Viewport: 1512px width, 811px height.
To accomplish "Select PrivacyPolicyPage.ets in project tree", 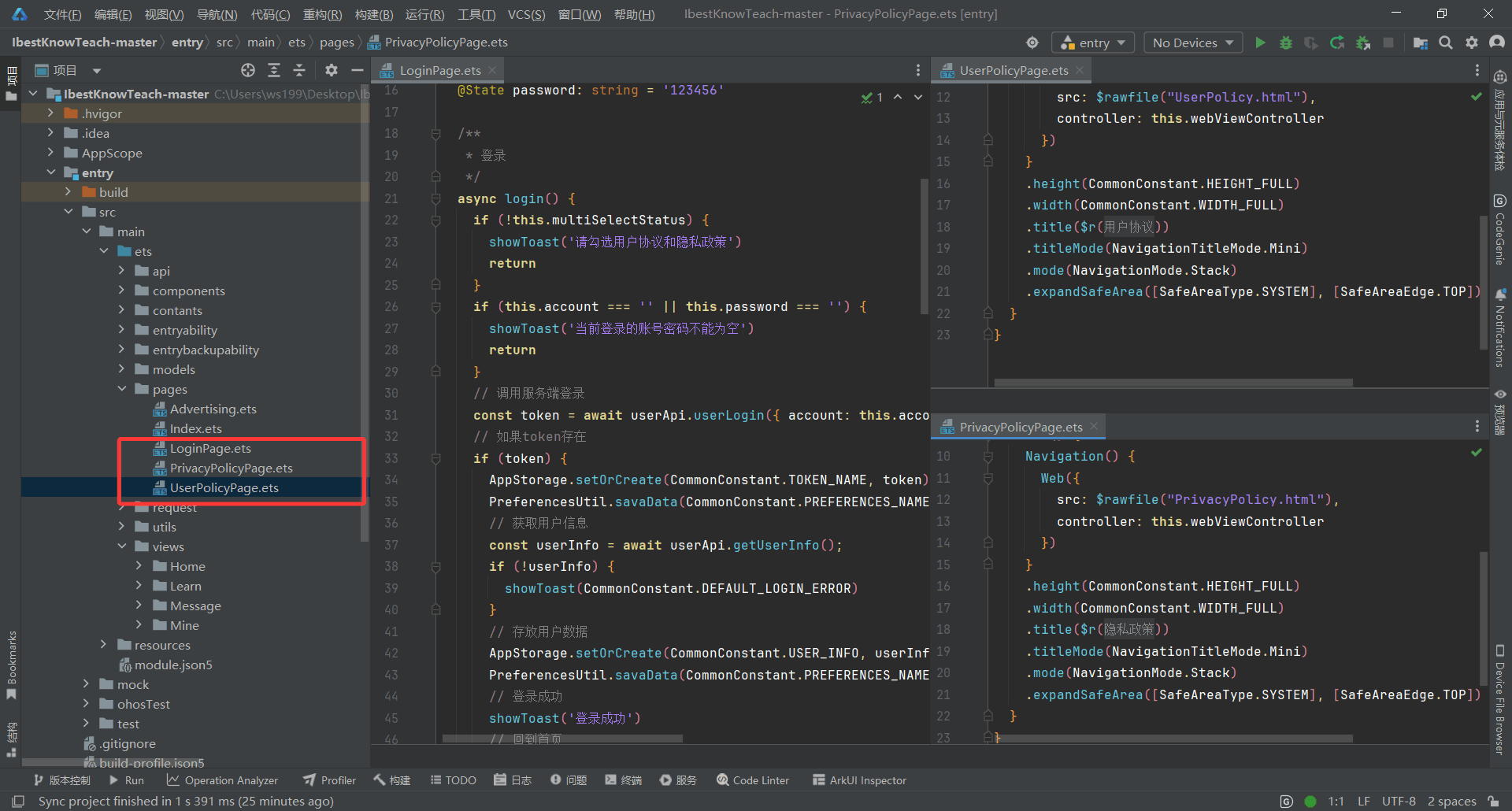I will coord(231,468).
